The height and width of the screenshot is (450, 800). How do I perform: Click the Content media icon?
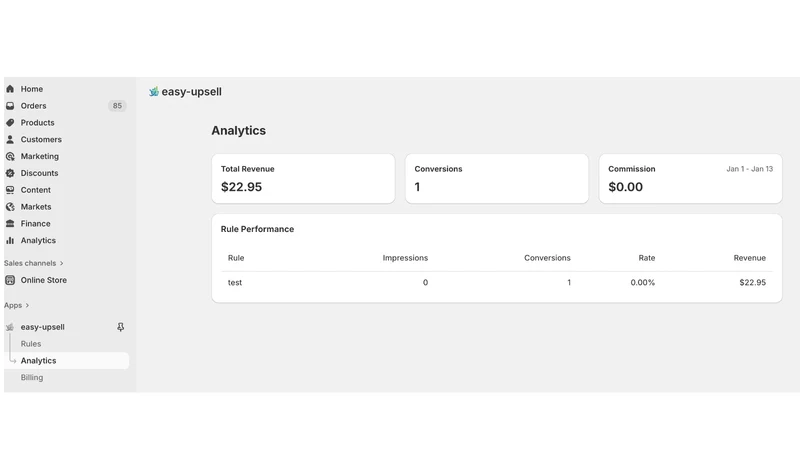[10, 190]
